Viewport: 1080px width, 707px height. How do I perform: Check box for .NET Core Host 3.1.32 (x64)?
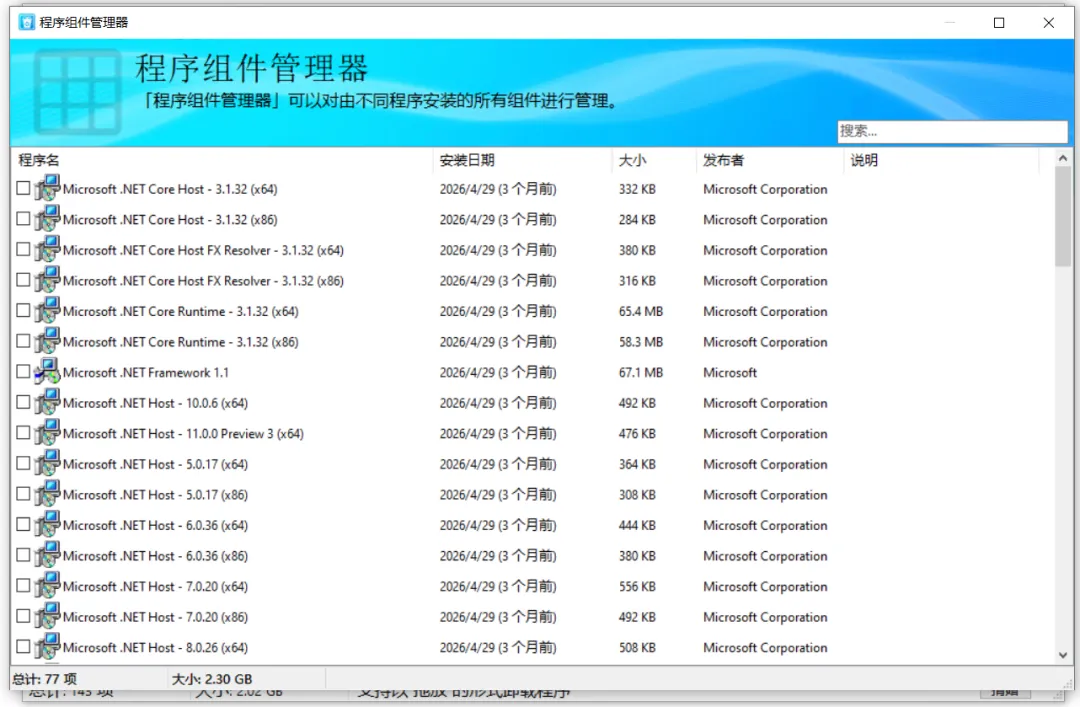coord(23,188)
